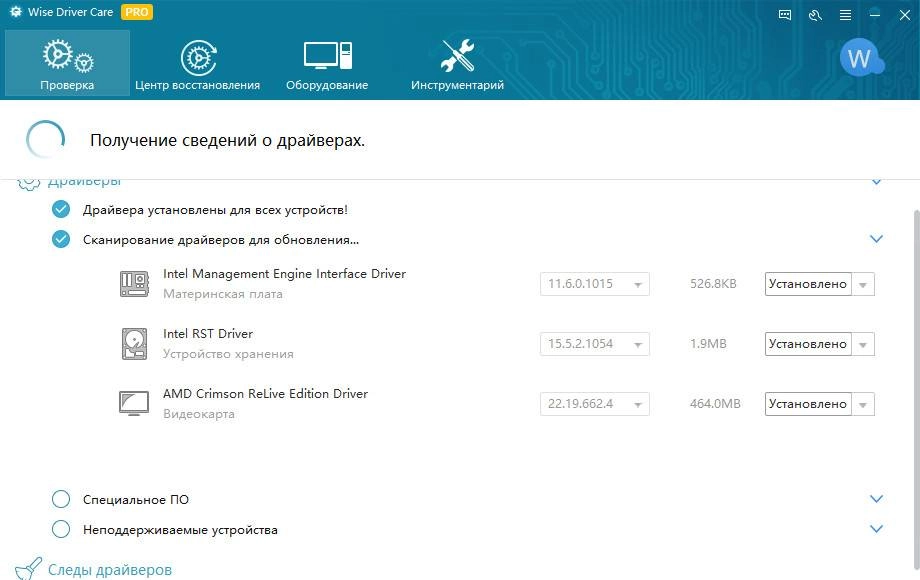920x580 pixels.
Task: Click Установлено button for Intel Management Engine
Action: click(808, 284)
